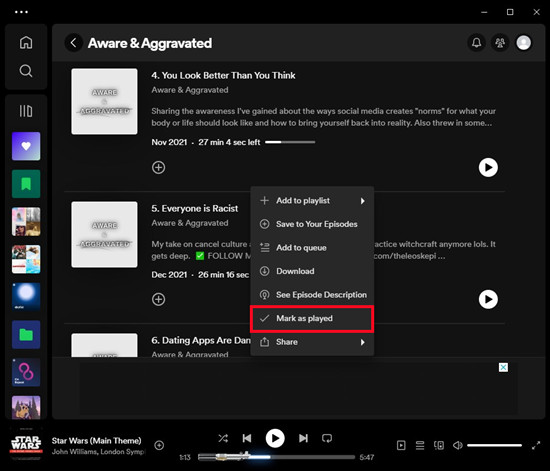The image size is (550, 471).
Task: Seek on the lightsaber playback bar
Action: pyautogui.click(x=276, y=457)
